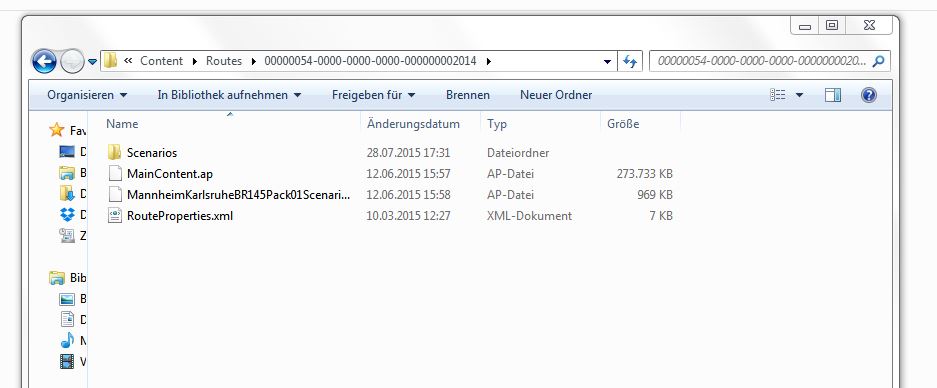
Task: Show hidden parent folders via double chevron
Action: tap(128, 60)
